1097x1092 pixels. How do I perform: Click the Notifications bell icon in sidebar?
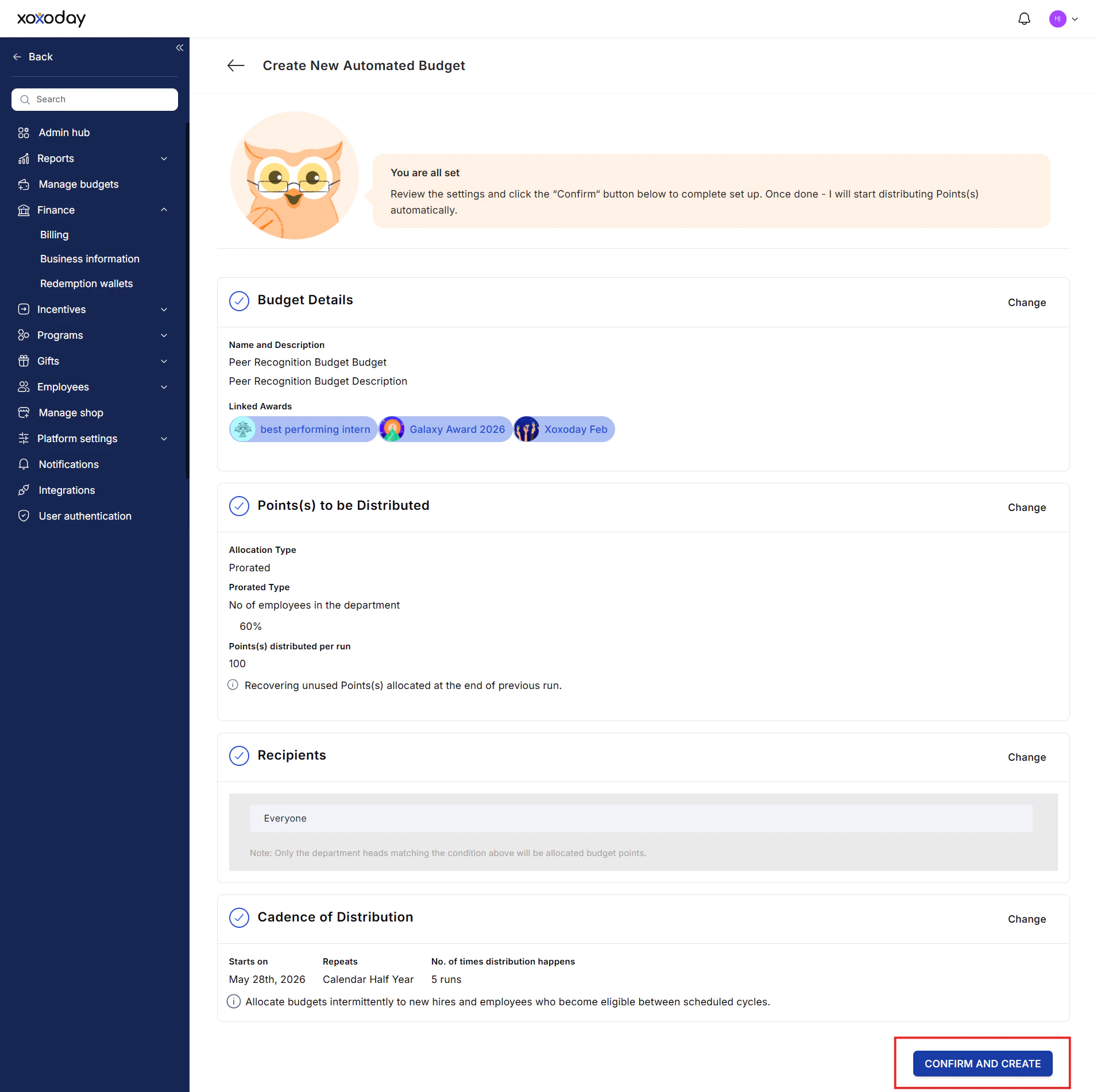coord(24,464)
